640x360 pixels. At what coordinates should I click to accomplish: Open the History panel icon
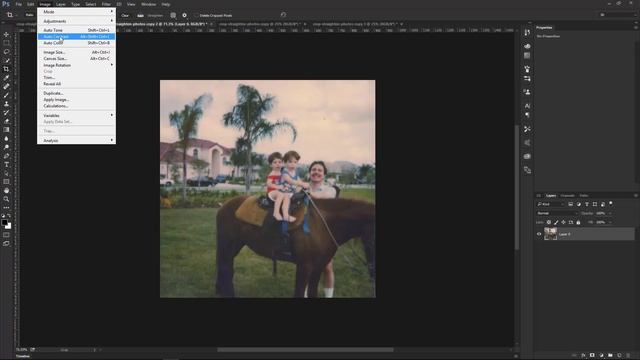click(527, 32)
